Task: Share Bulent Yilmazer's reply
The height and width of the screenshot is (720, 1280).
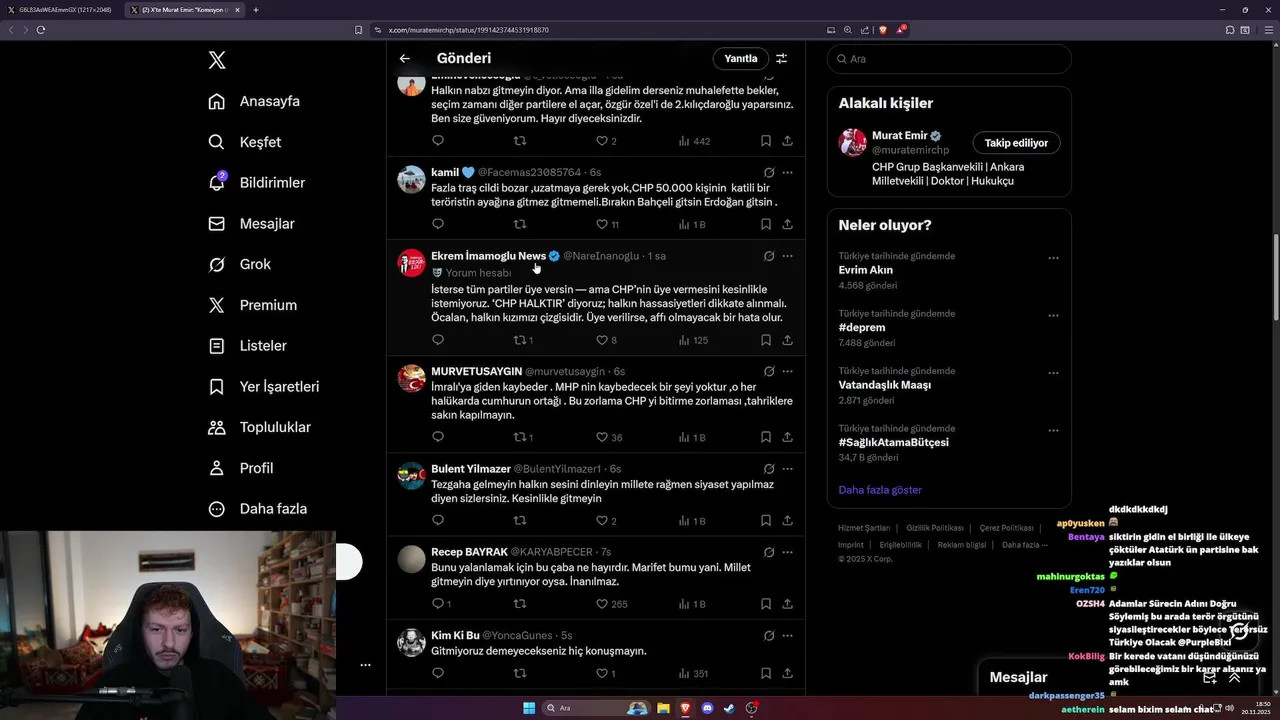Action: (788, 521)
